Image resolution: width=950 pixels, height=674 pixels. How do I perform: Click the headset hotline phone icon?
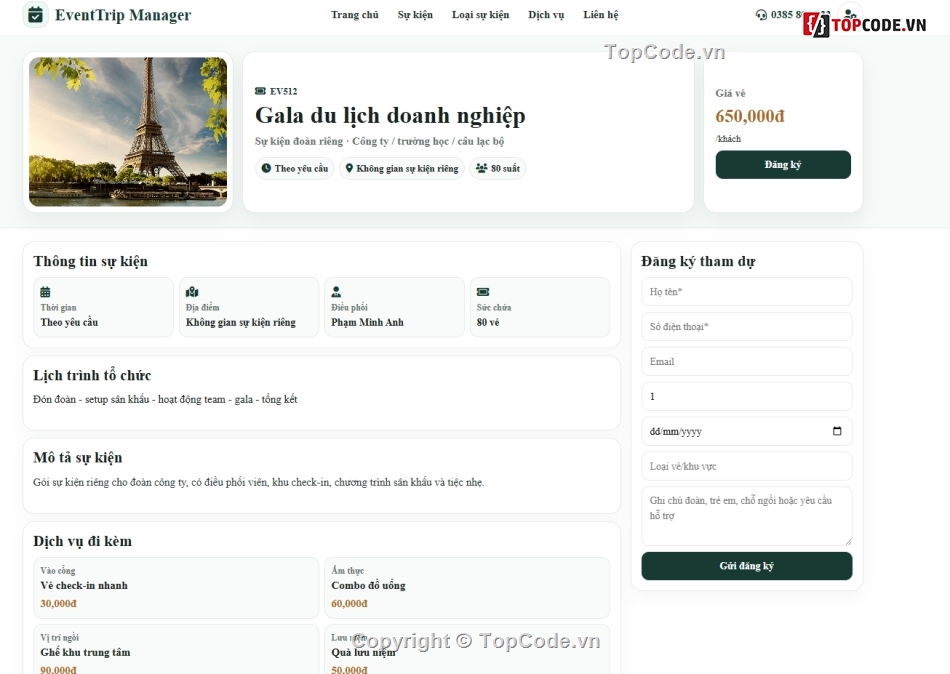point(761,15)
